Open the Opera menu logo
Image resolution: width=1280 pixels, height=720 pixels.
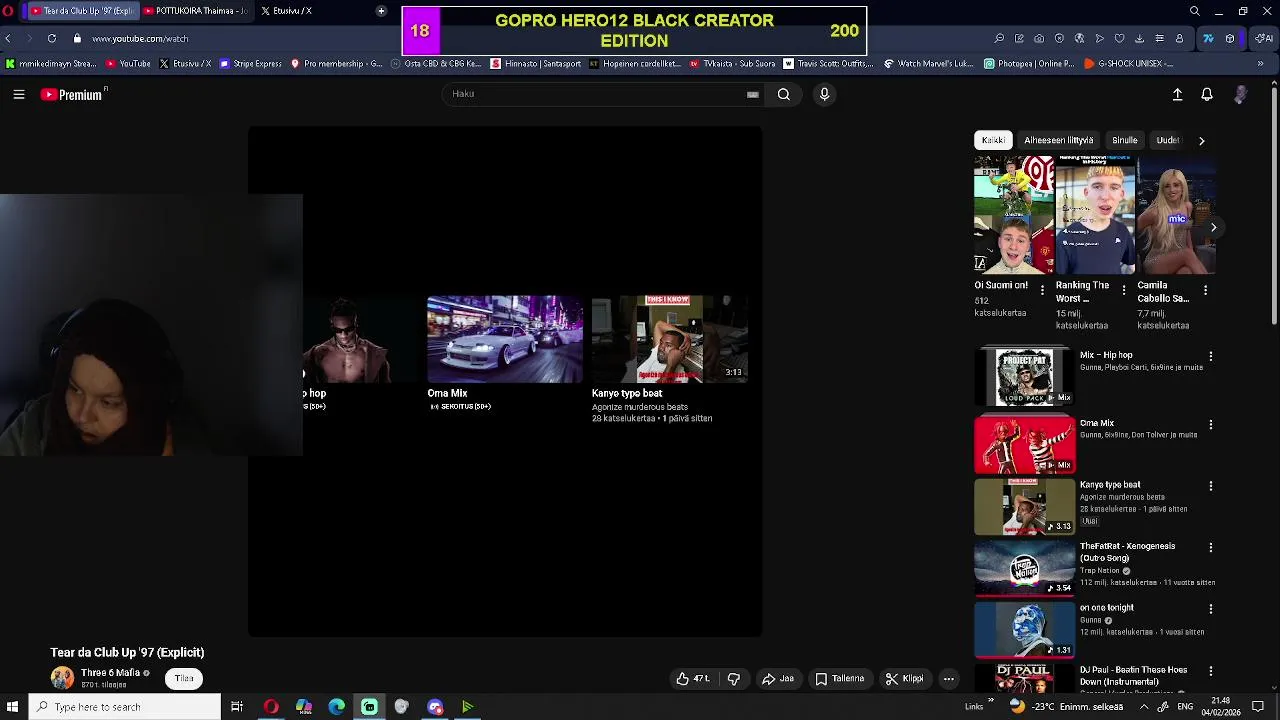coord(10,11)
